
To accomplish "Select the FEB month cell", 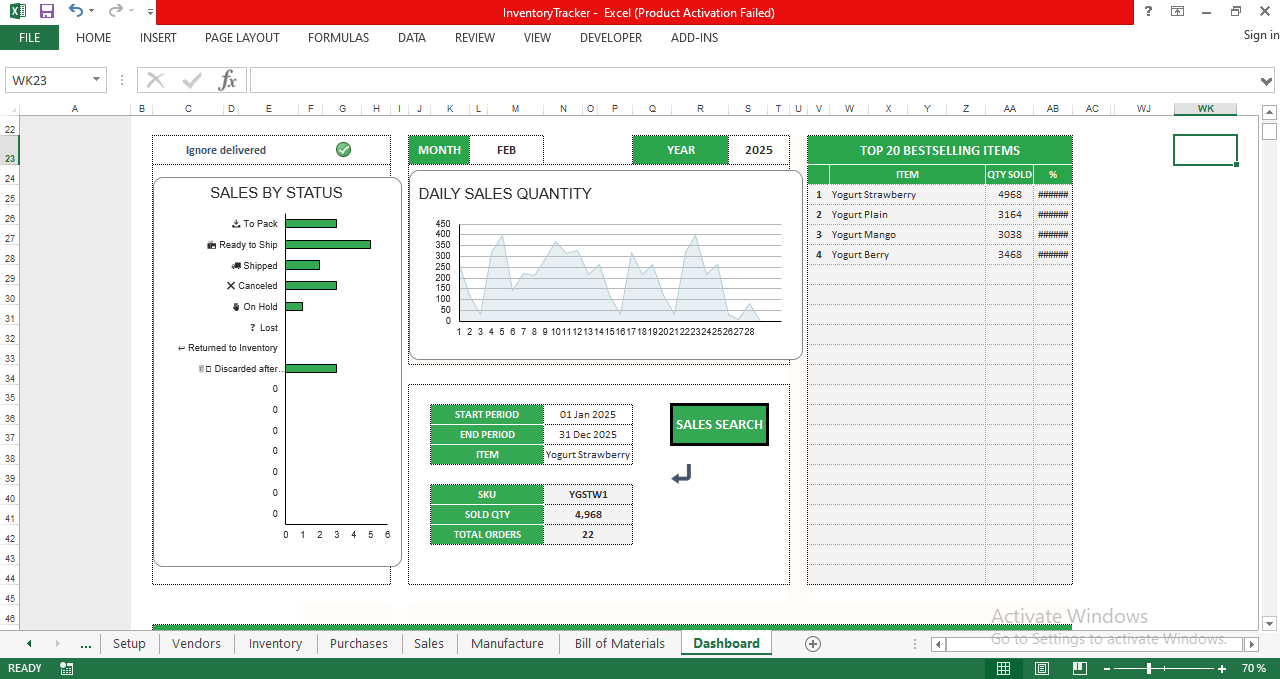I will pyautogui.click(x=506, y=150).
